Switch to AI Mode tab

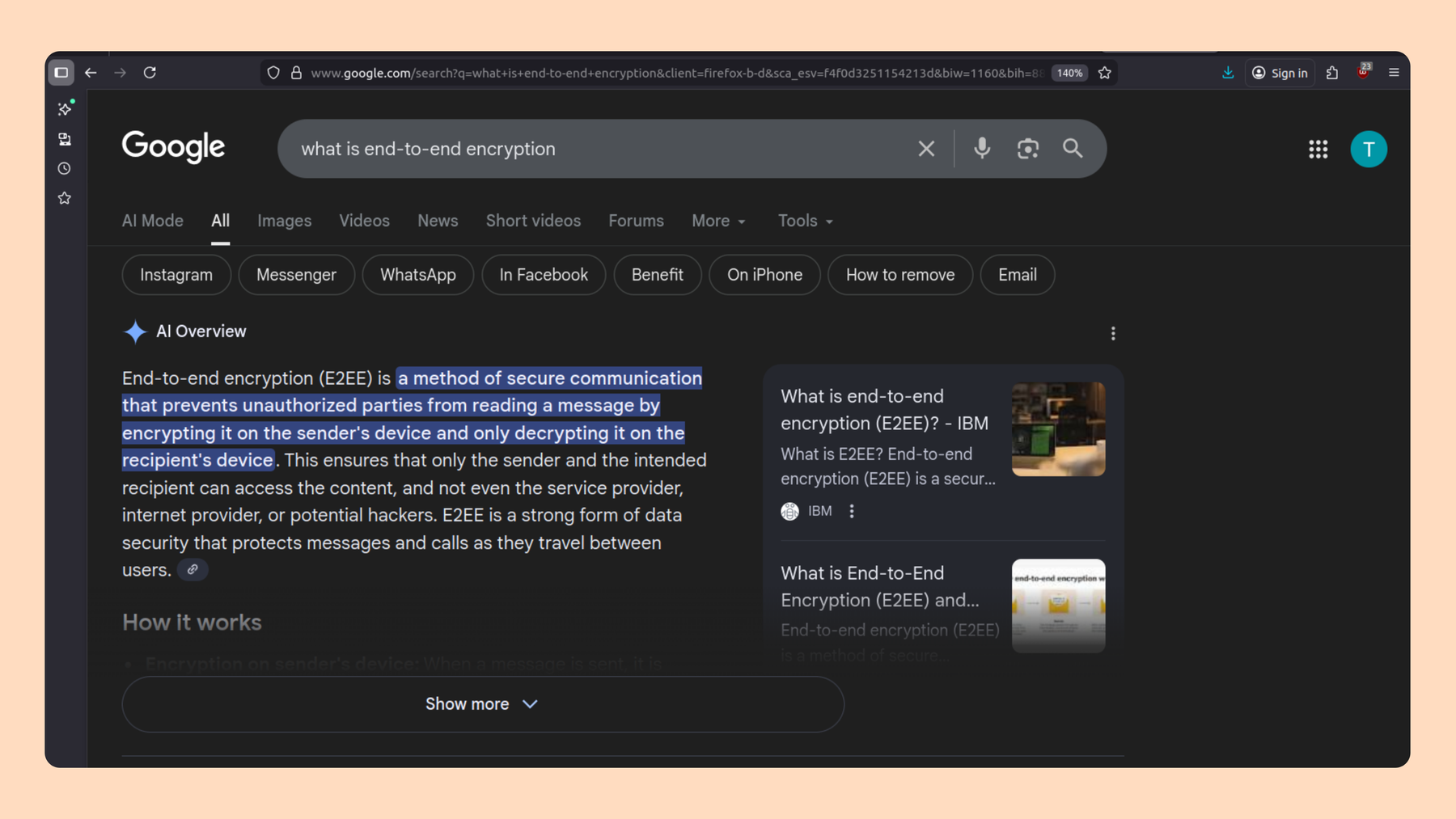[x=152, y=221]
